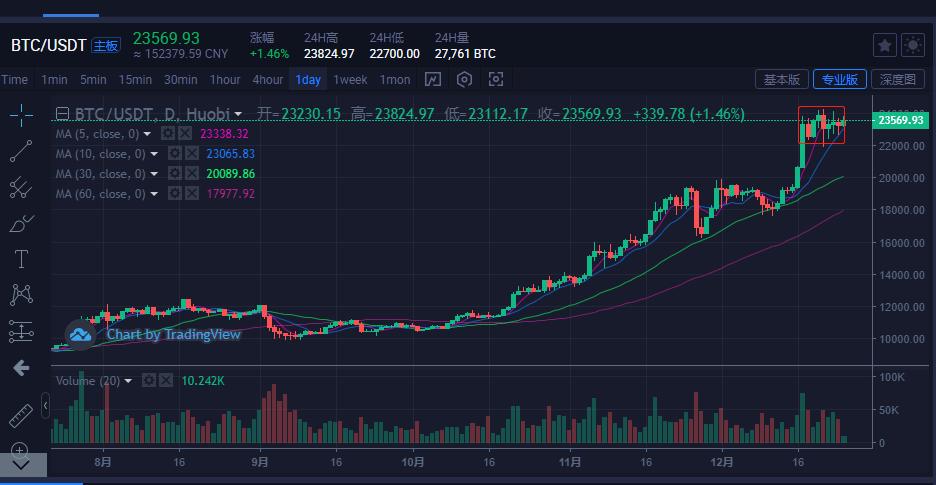Expand the BTC/USDT Huobi dropdown arrow

tap(238, 115)
